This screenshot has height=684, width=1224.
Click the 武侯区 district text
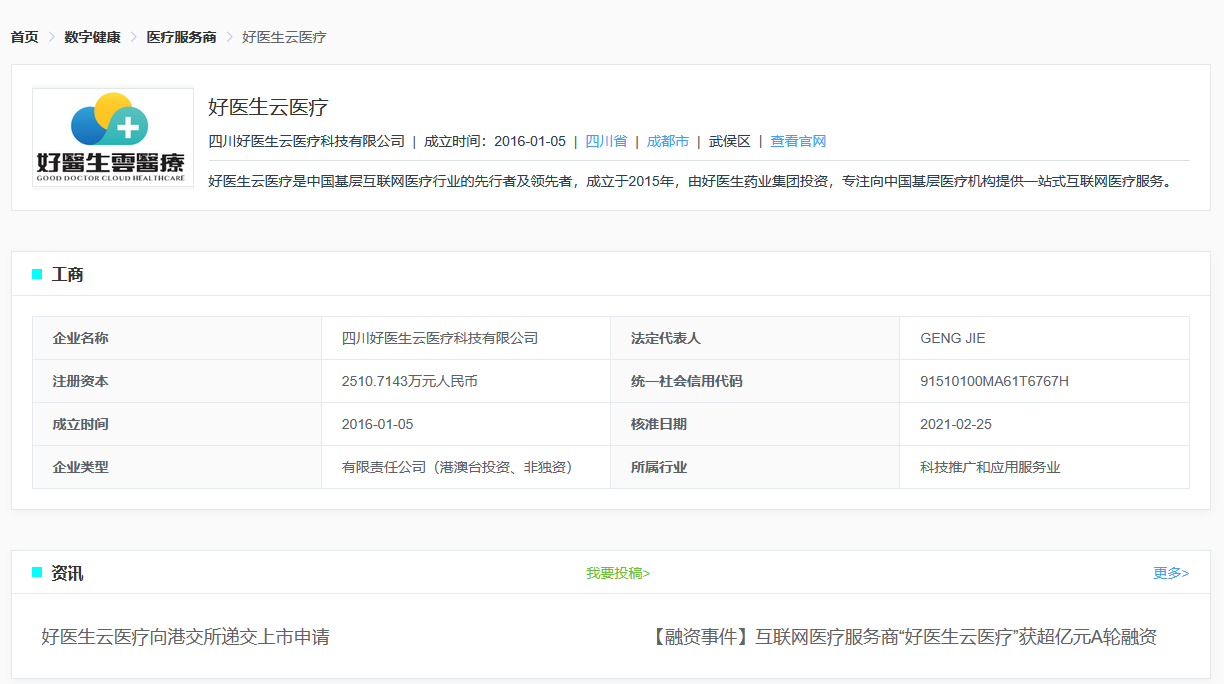point(729,141)
